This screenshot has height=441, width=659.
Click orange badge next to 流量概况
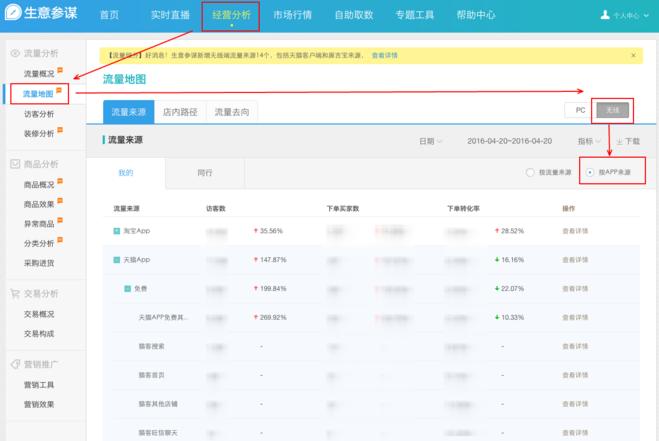[x=60, y=70]
